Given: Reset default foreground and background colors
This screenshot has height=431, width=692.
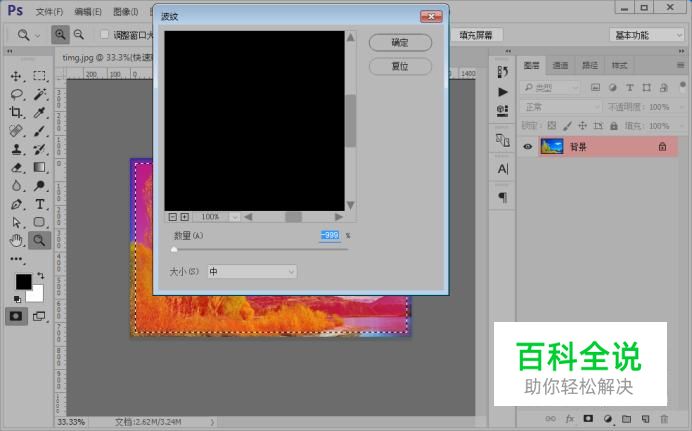Looking at the screenshot, I should click(x=17, y=300).
